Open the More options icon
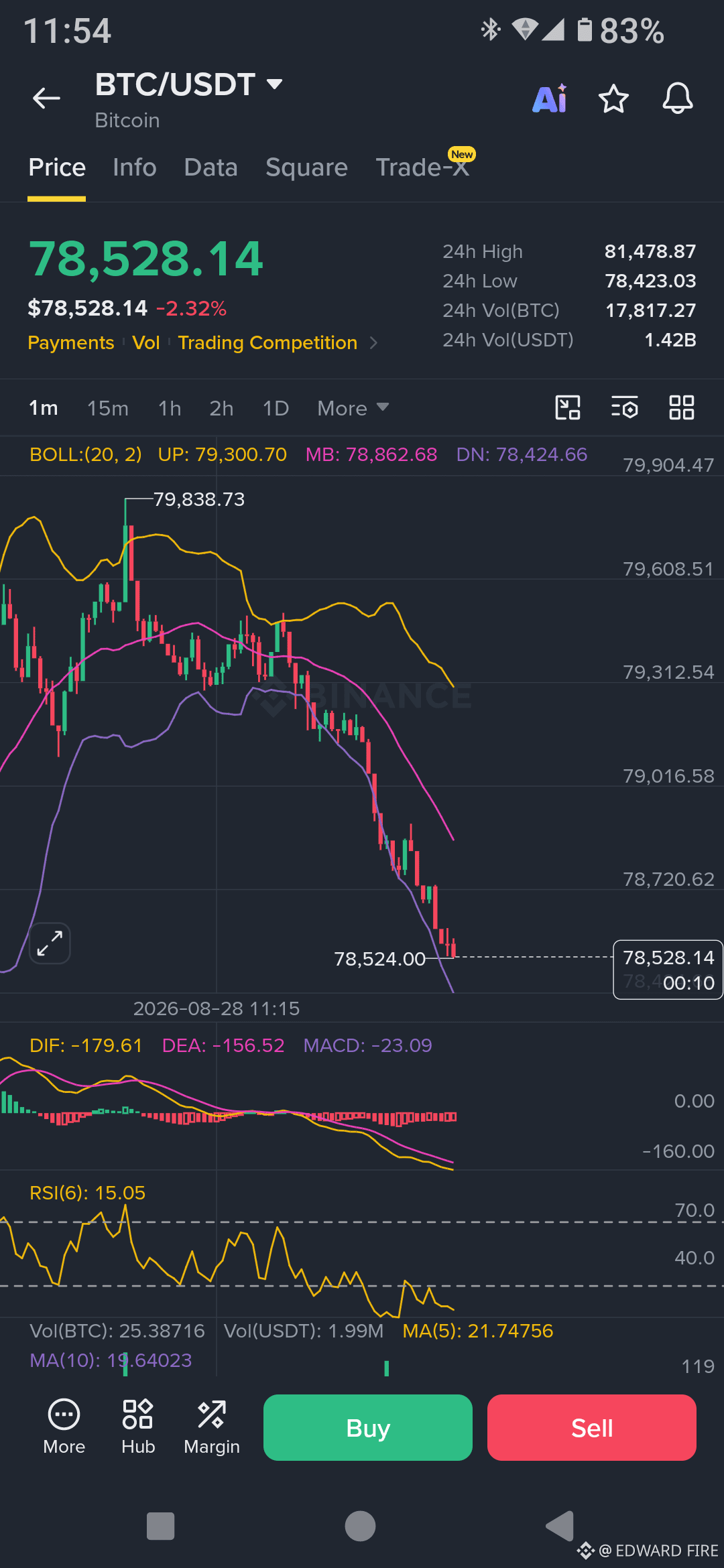The image size is (724, 1568). 64,1427
